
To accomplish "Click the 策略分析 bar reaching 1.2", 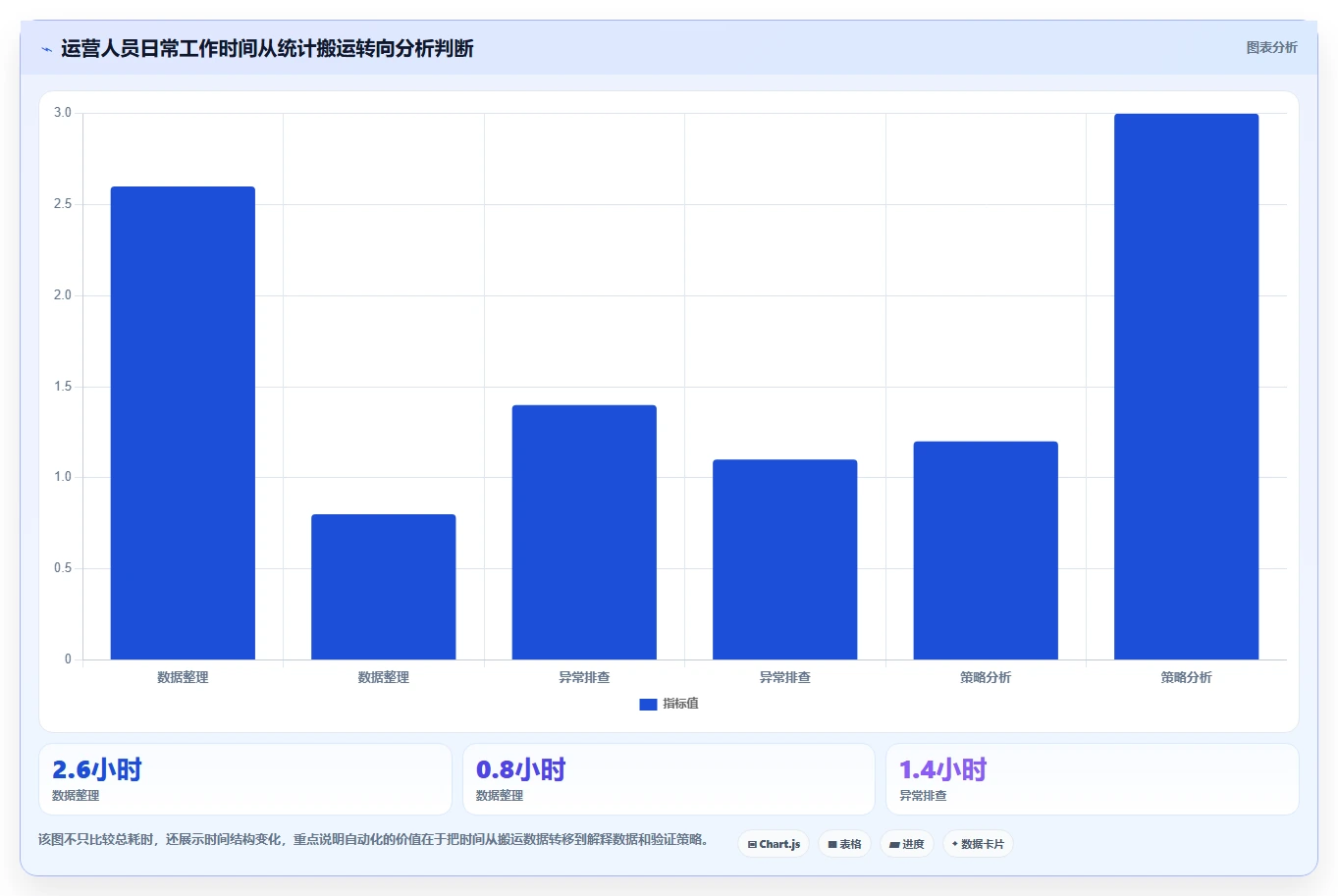I will 986,551.
